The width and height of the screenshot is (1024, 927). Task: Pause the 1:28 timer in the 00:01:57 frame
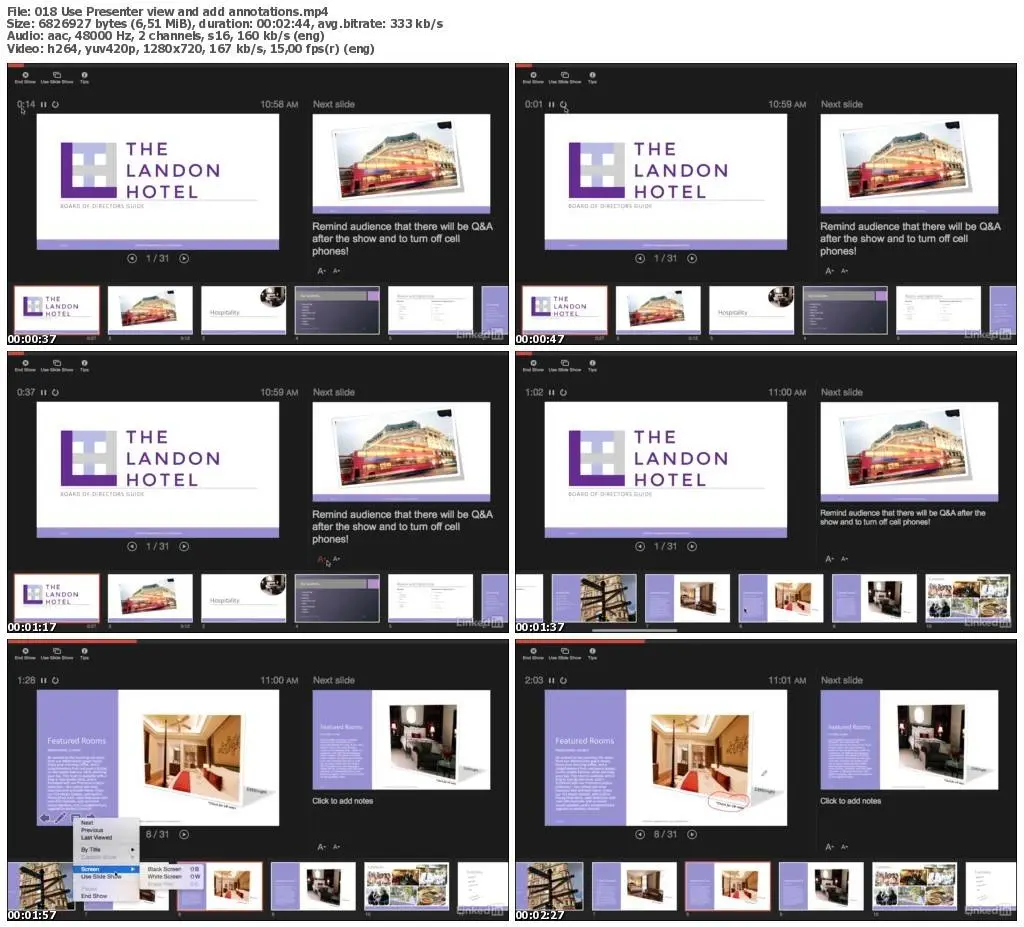[44, 681]
